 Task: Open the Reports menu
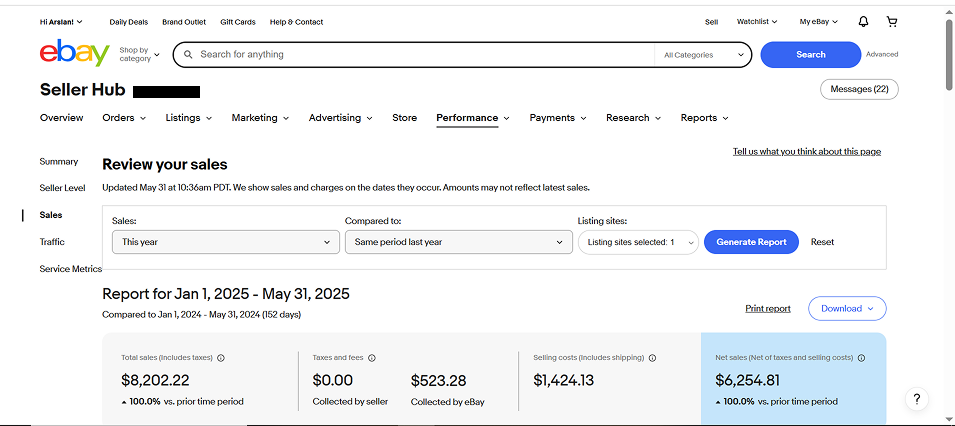click(x=705, y=118)
